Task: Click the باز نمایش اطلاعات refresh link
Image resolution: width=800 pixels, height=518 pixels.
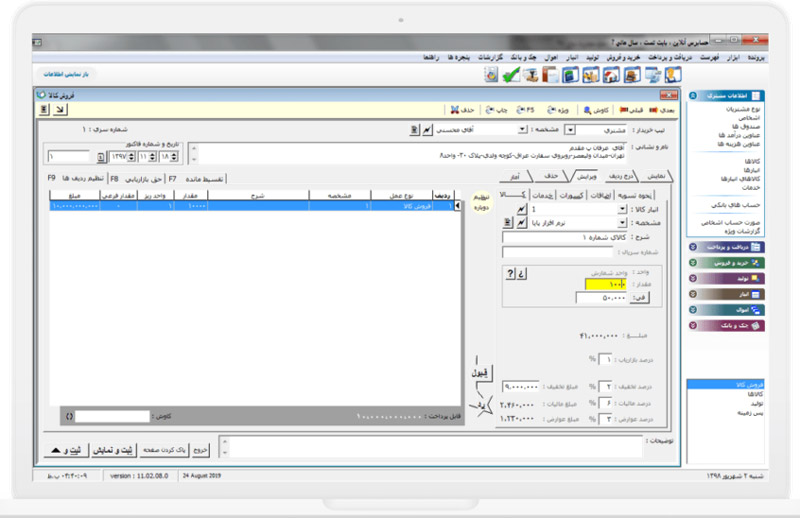Action: pyautogui.click(x=66, y=75)
